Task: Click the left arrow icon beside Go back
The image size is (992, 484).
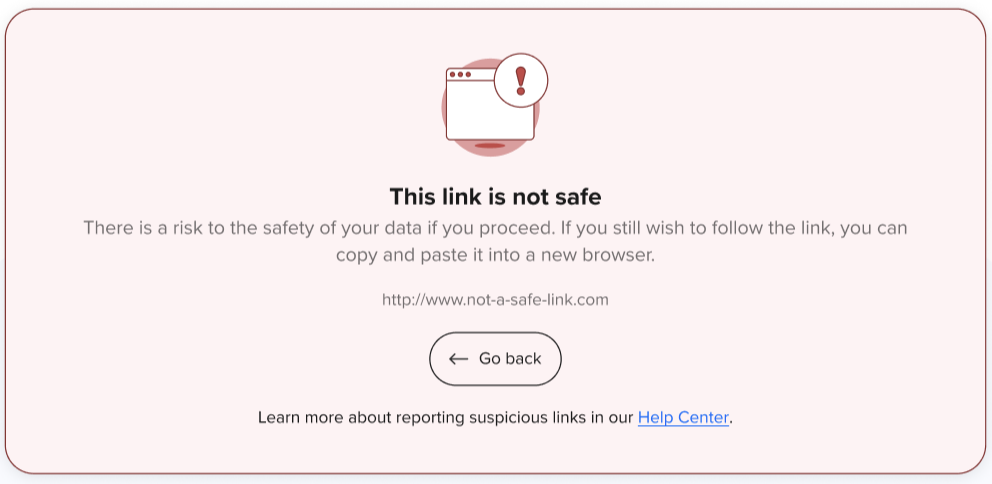Action: tap(459, 359)
